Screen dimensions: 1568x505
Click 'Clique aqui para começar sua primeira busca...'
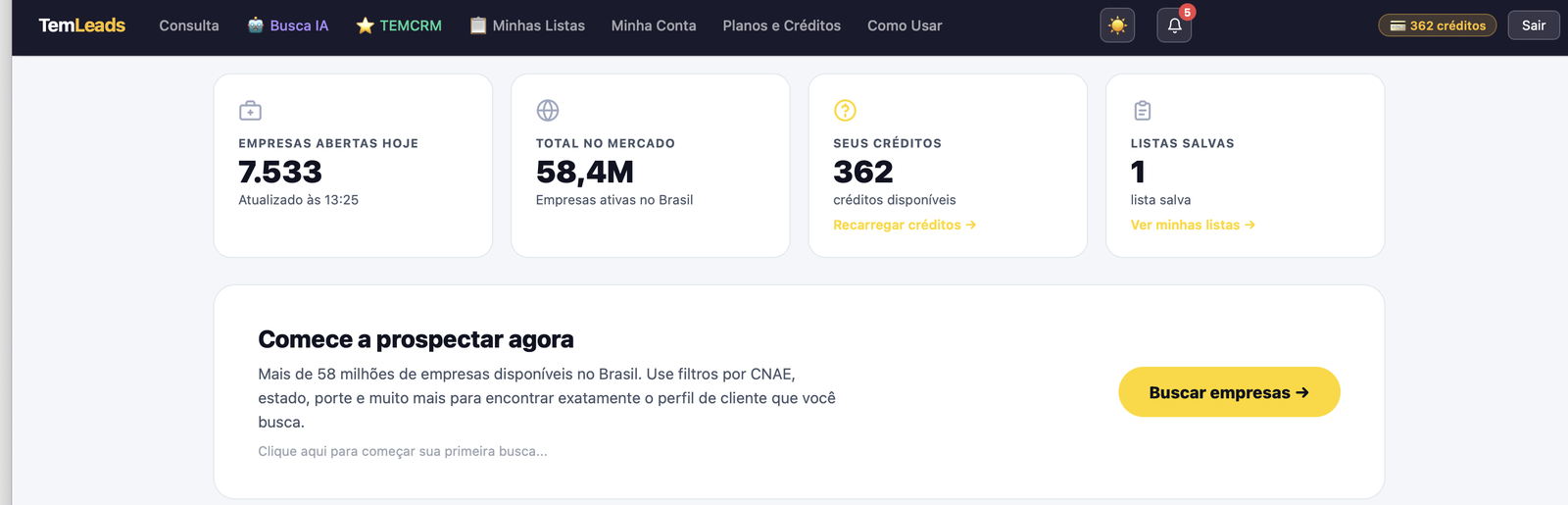click(x=403, y=451)
